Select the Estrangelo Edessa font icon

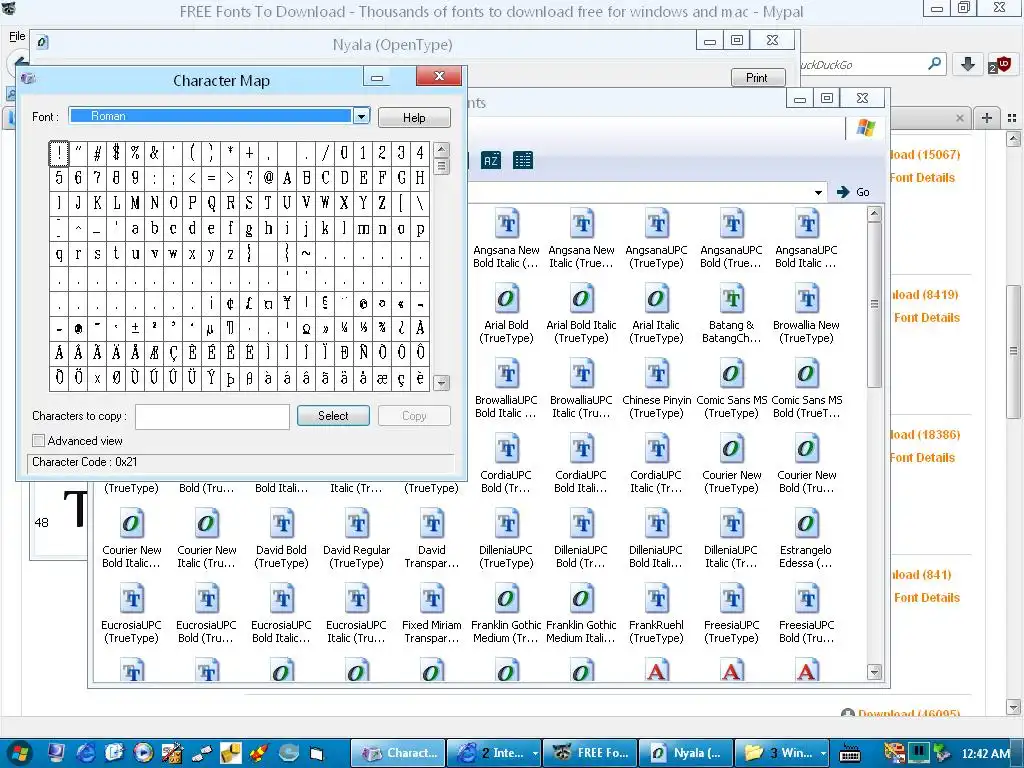807,524
